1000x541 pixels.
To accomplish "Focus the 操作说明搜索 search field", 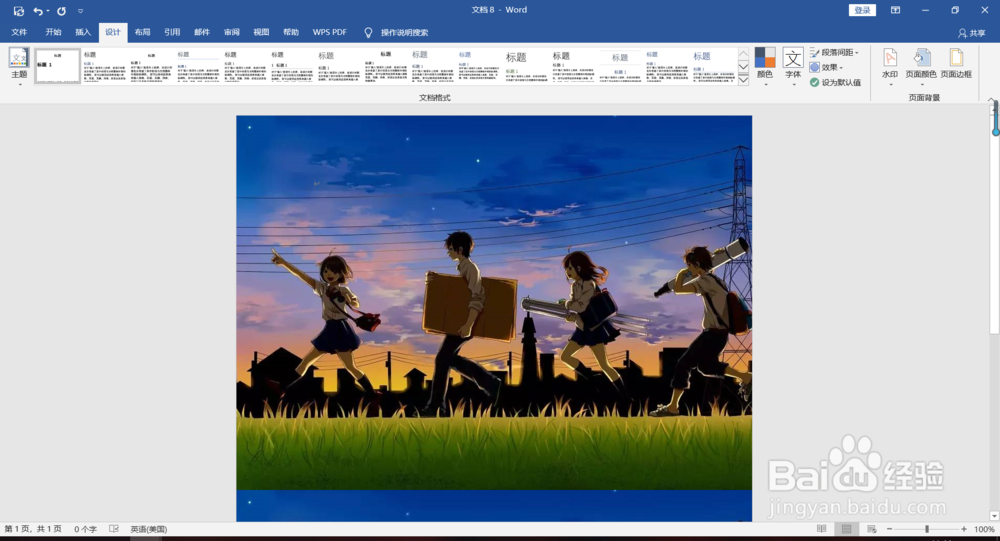I will click(404, 33).
